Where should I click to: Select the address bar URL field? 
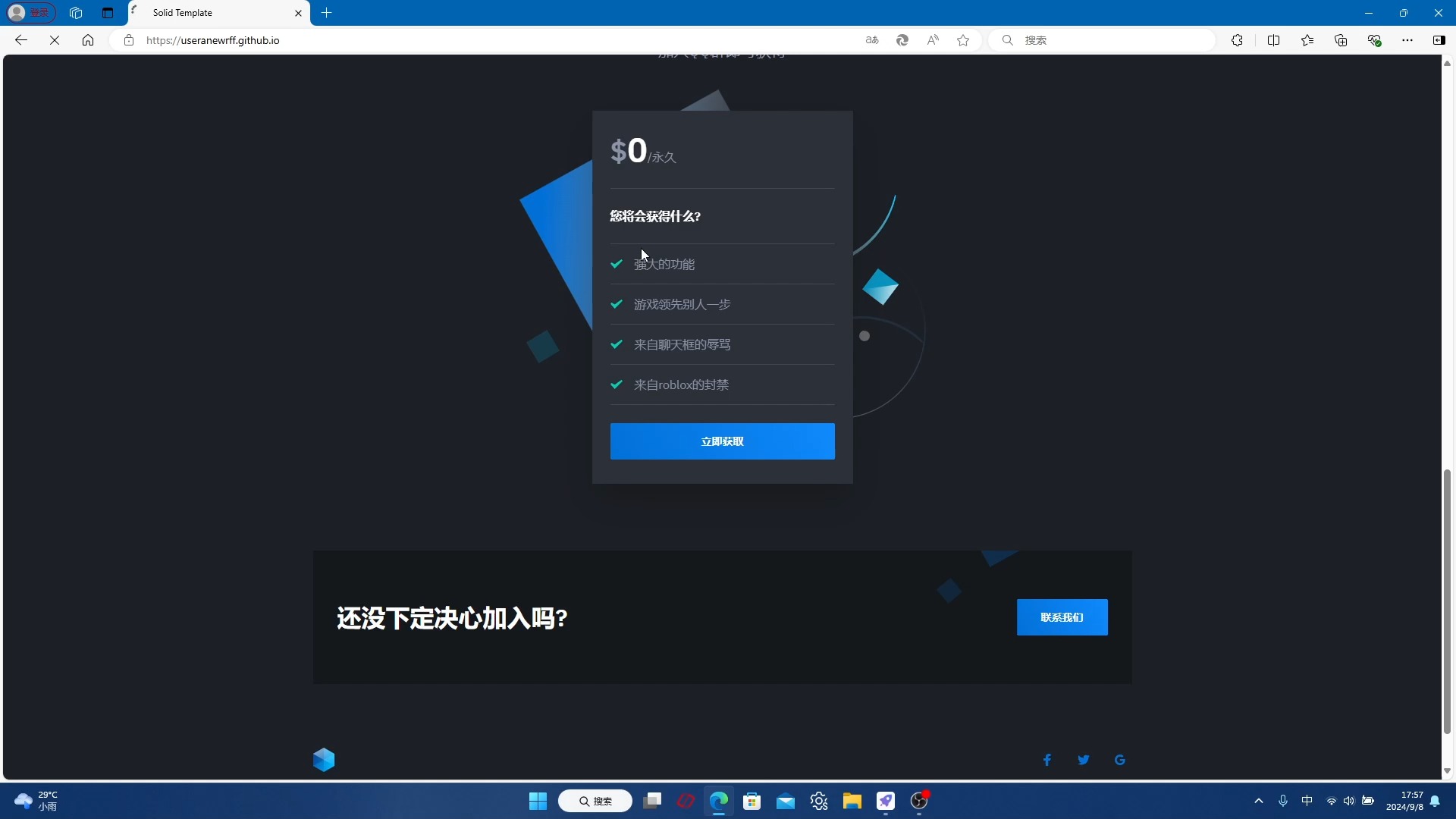(212, 40)
